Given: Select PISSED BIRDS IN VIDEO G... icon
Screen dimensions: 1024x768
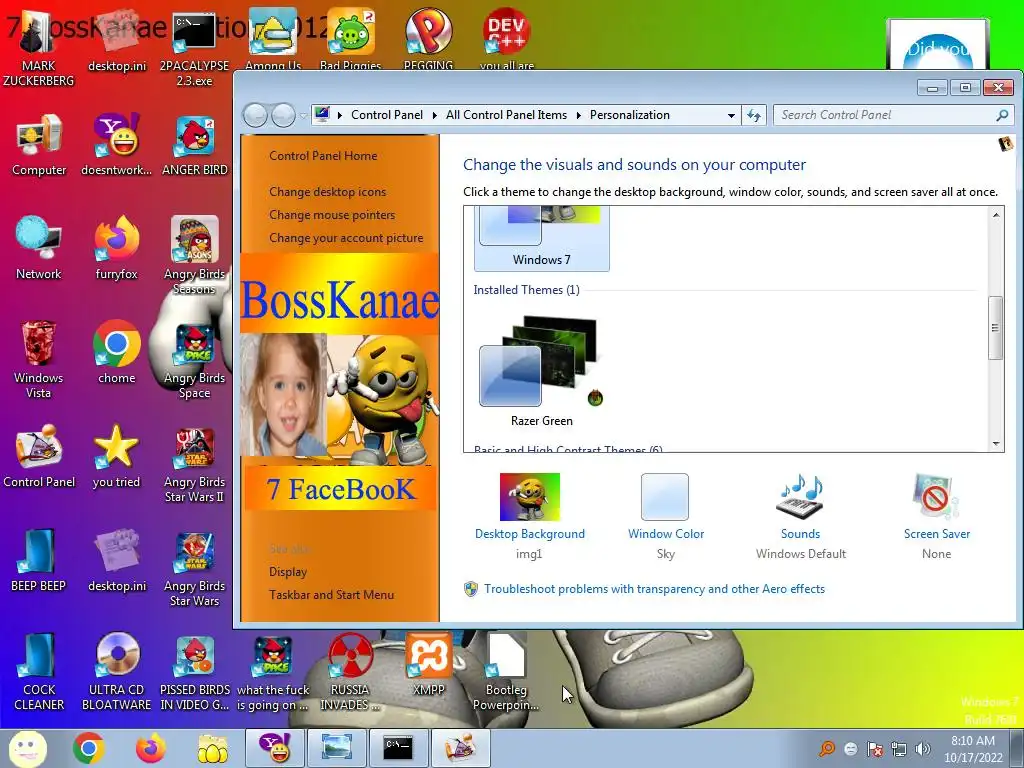Looking at the screenshot, I should click(194, 671).
